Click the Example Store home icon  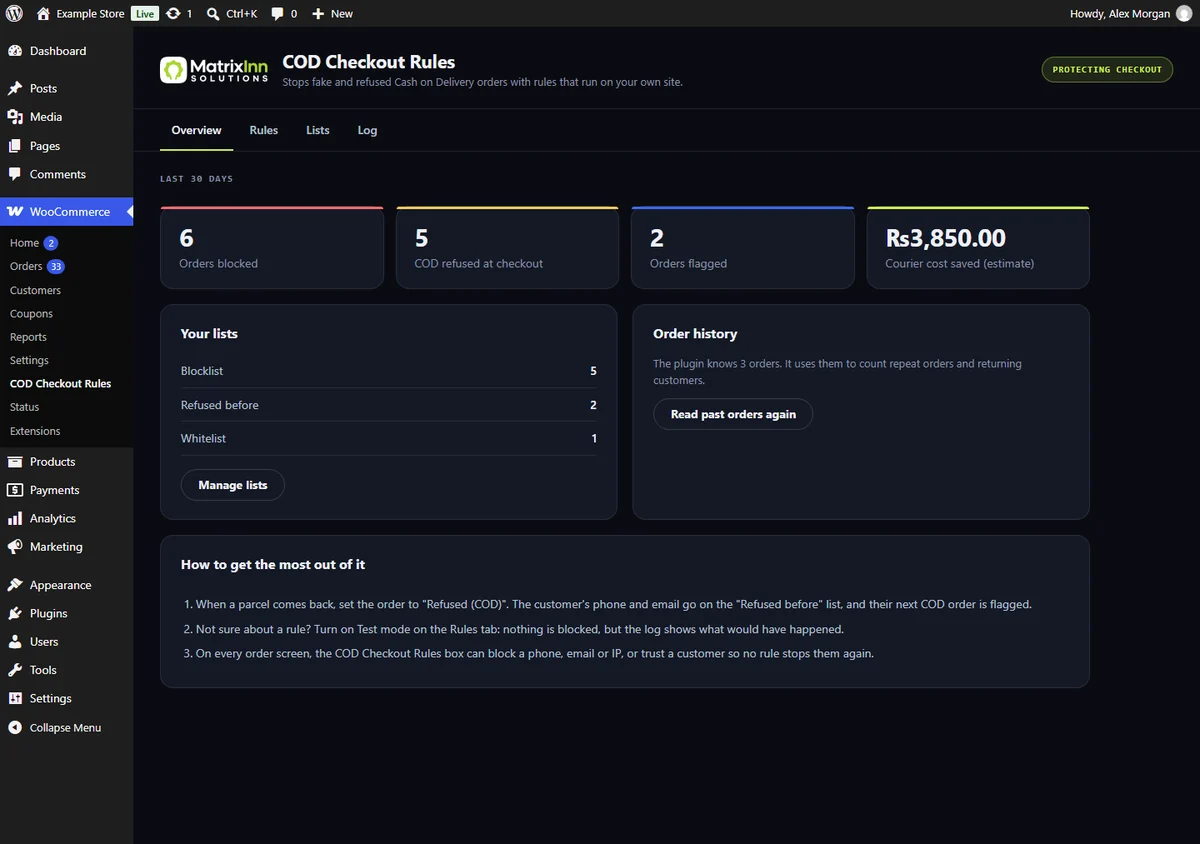(x=43, y=13)
